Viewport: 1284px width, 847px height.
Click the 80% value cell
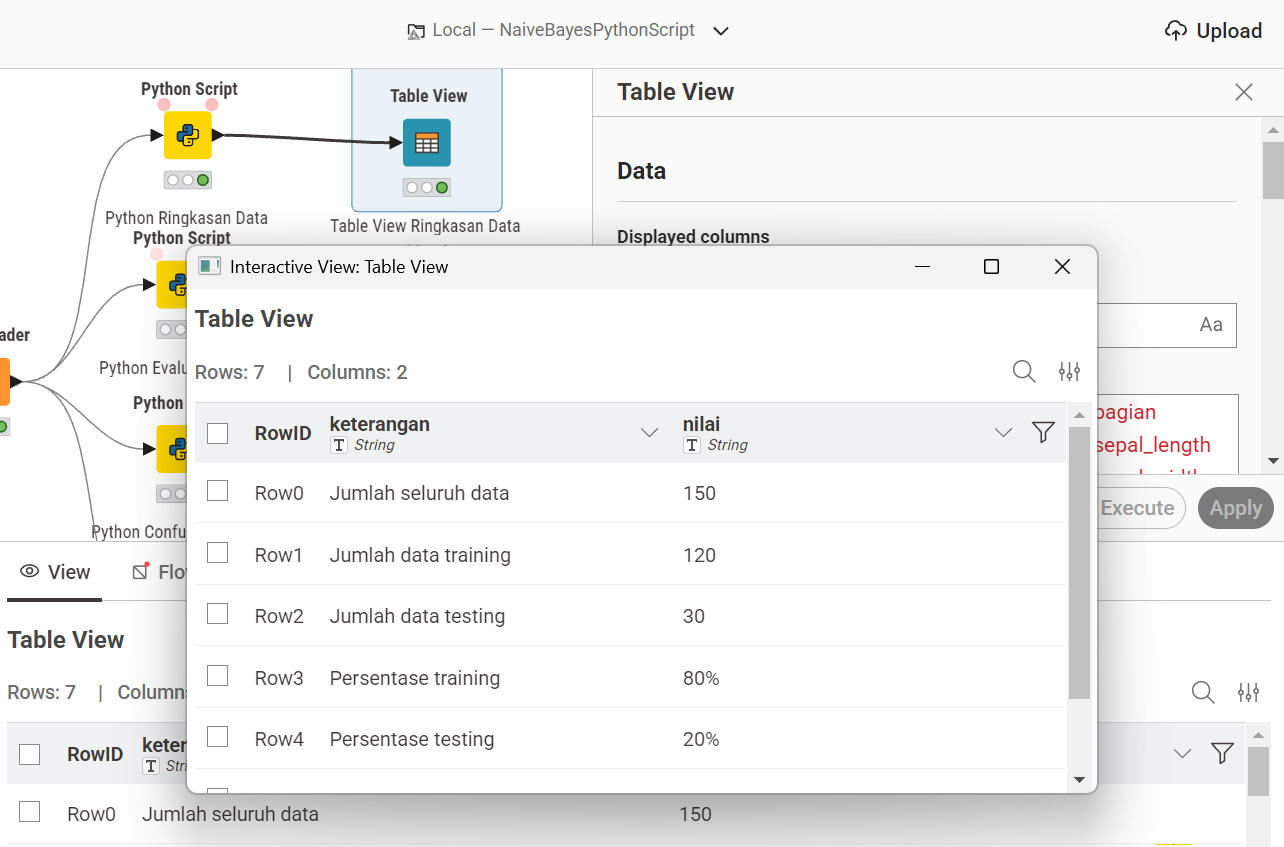701,678
